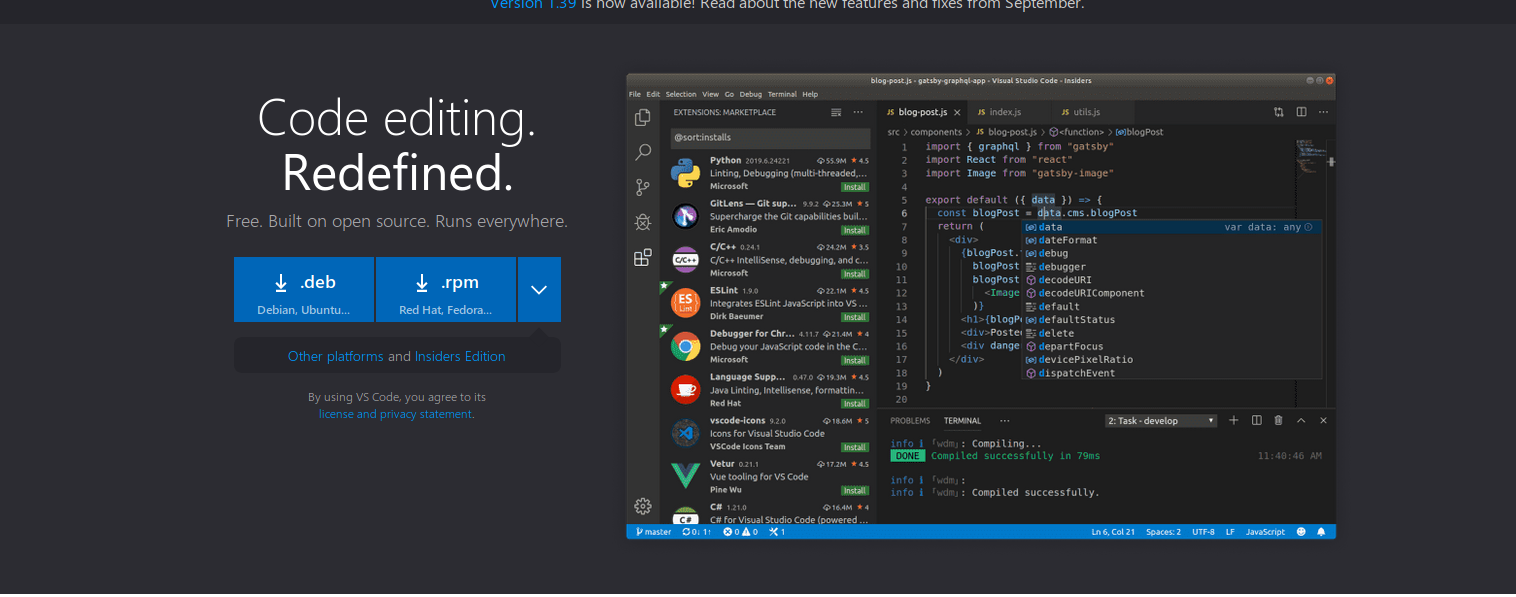Open the panel's more tabs ellipsis

pos(1004,421)
